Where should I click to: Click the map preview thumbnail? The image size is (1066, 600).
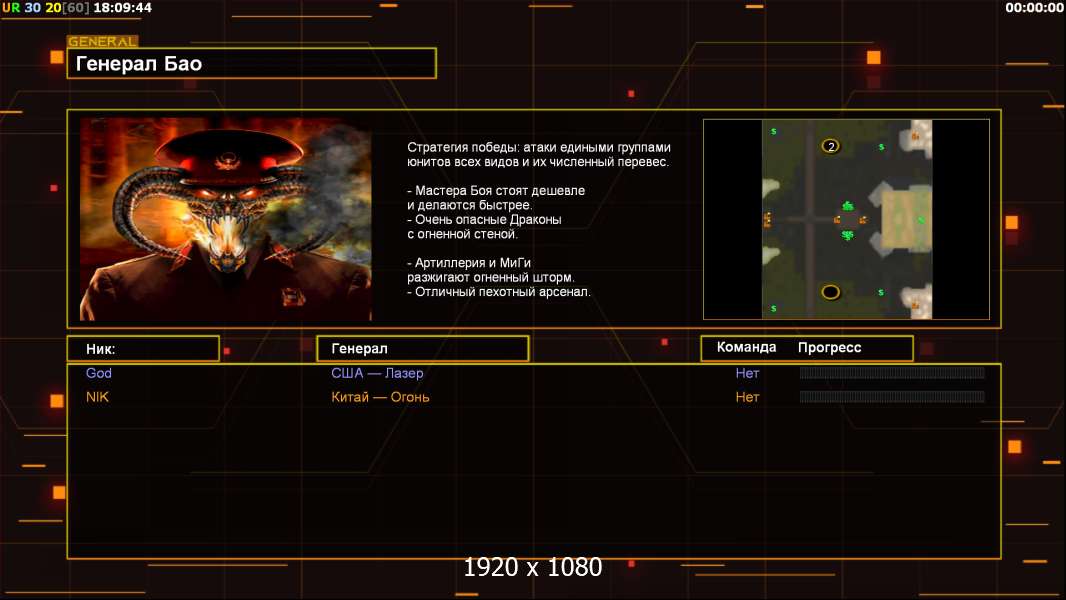846,219
